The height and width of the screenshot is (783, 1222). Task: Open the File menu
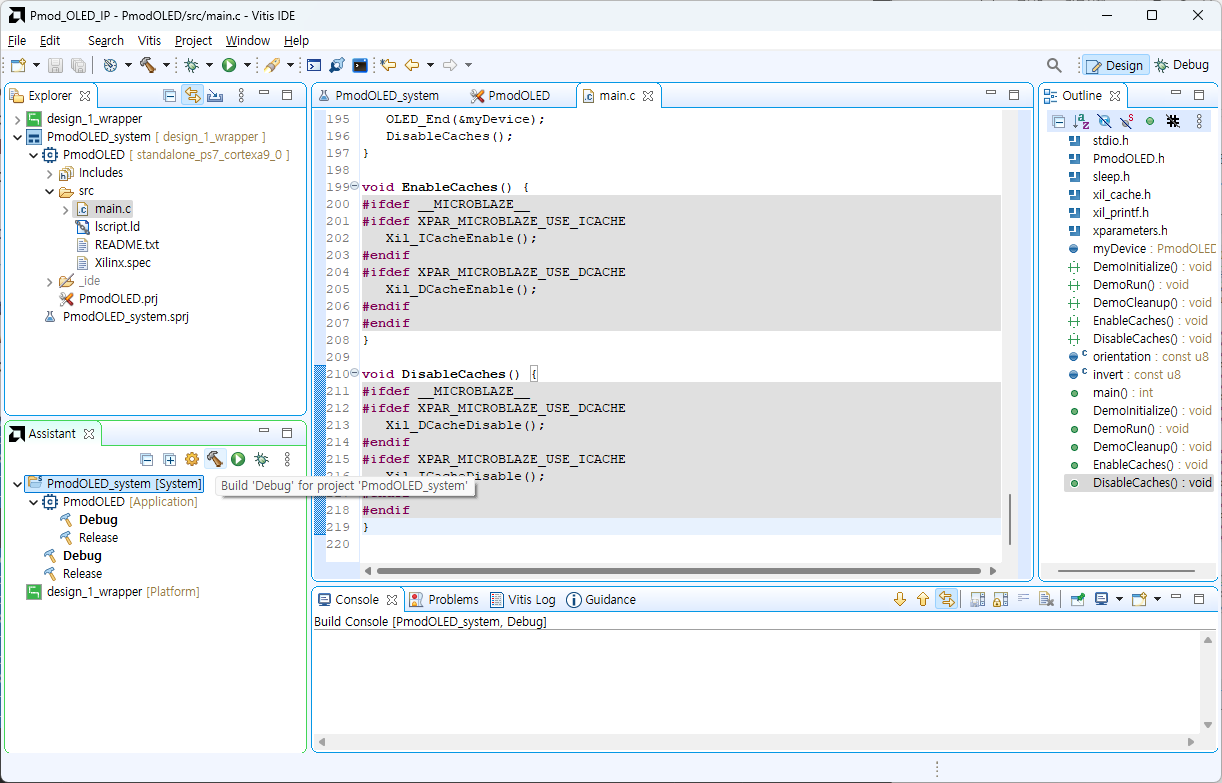point(17,41)
